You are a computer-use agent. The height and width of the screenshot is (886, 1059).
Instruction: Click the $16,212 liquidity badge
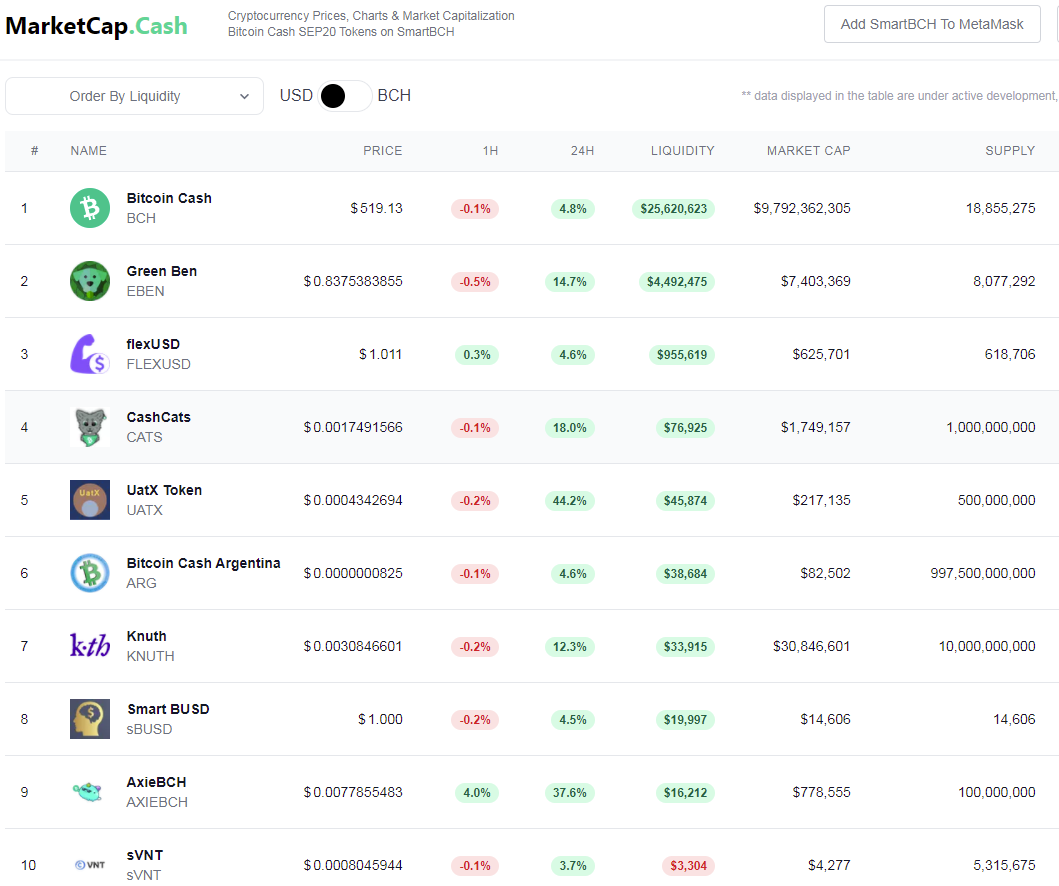coord(685,792)
